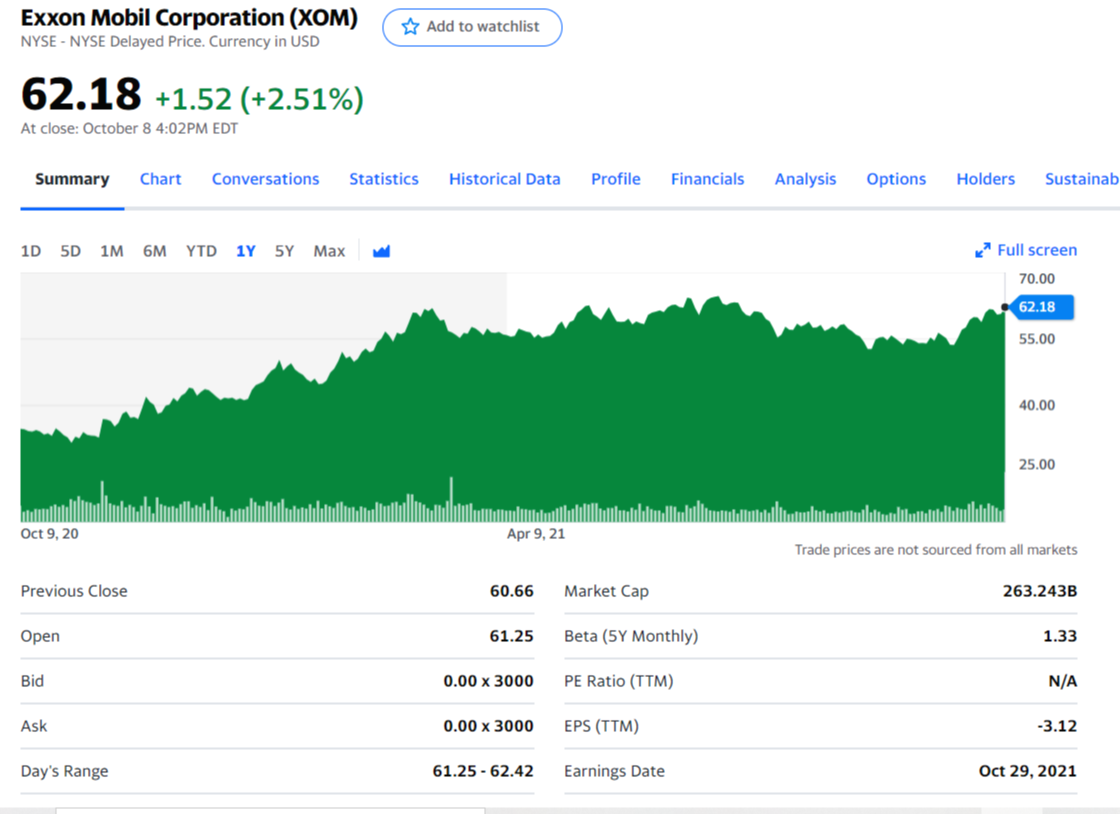Select the Max chart range
The image size is (1120, 814).
[x=329, y=251]
